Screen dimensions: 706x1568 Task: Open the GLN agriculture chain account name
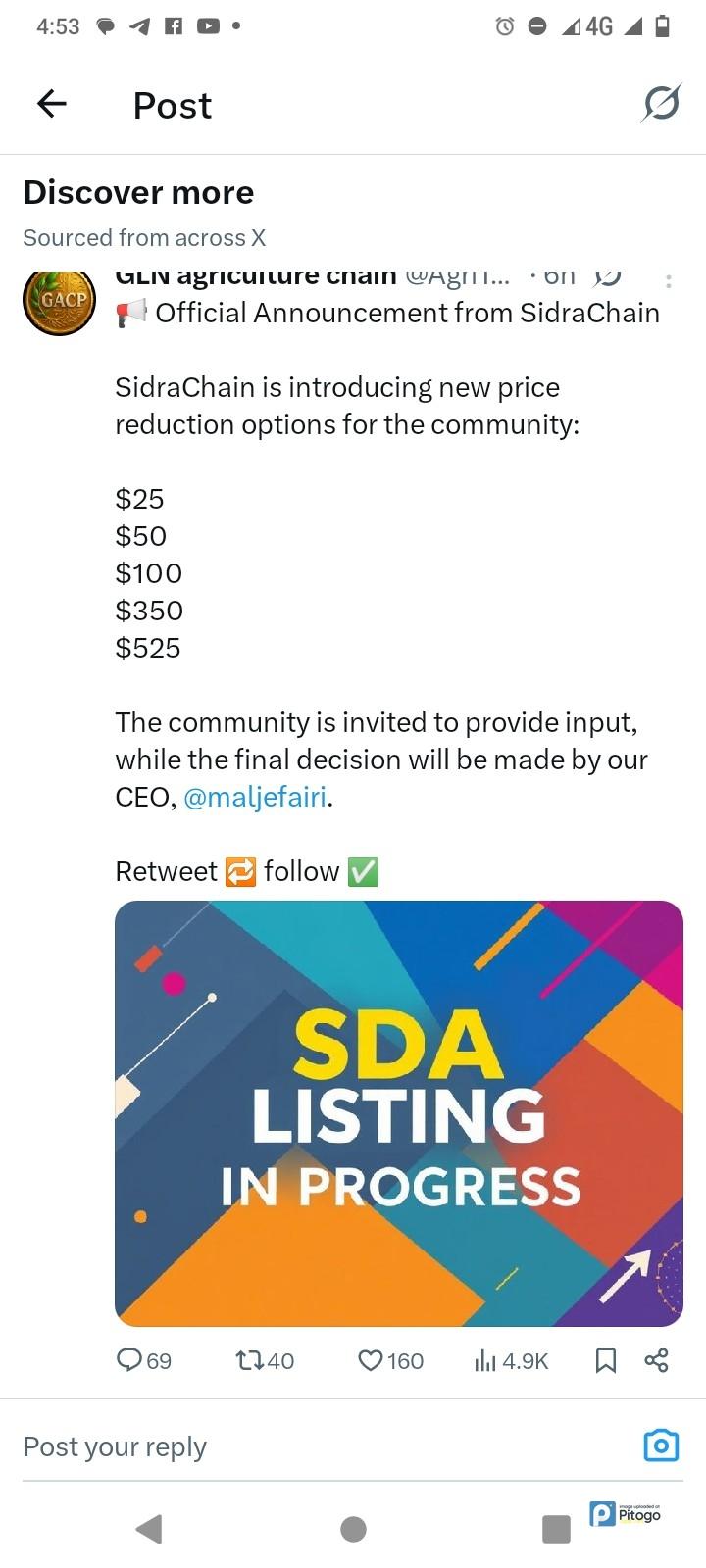pos(255,277)
